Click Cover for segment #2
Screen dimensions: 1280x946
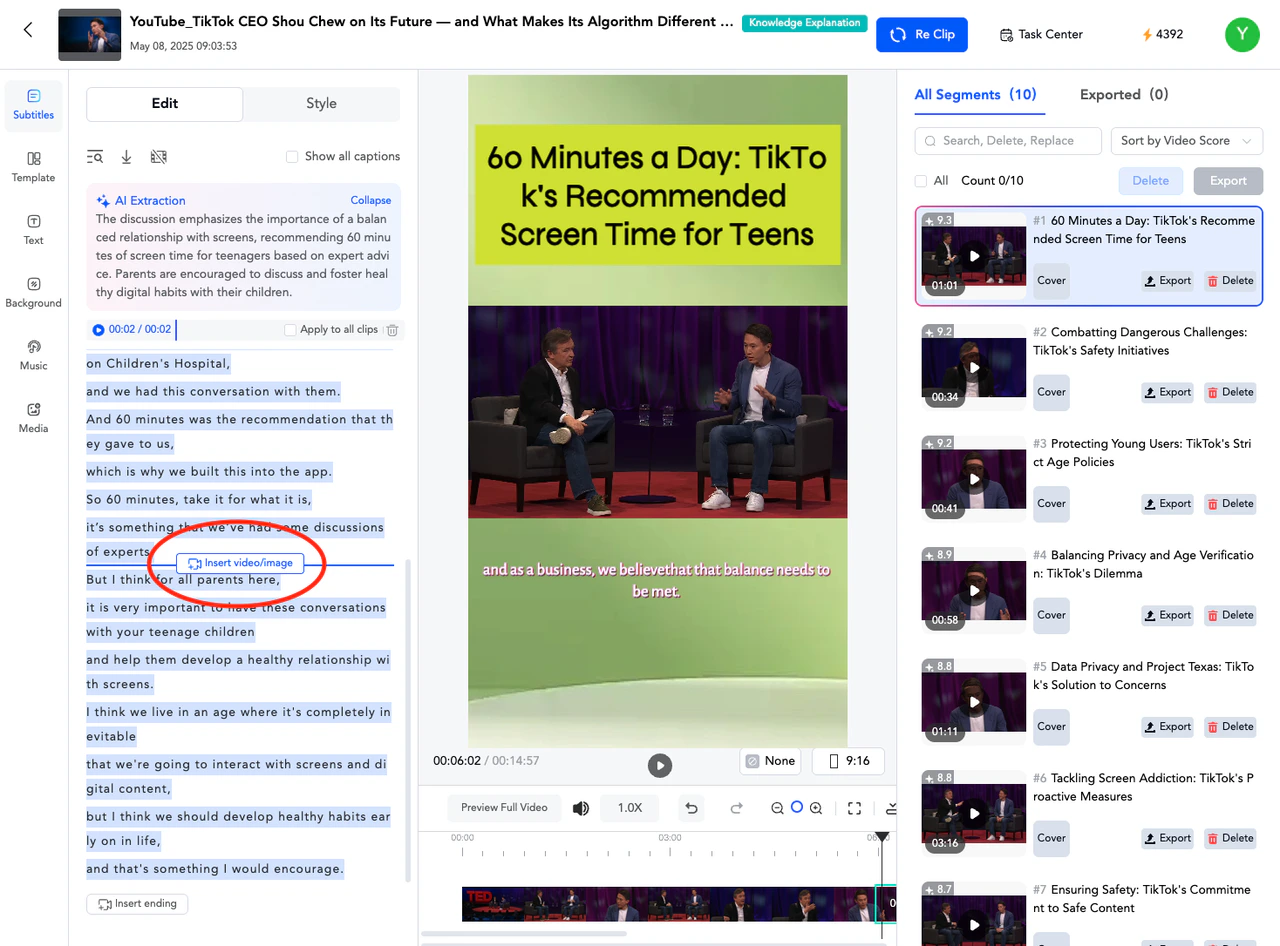pyautogui.click(x=1051, y=392)
